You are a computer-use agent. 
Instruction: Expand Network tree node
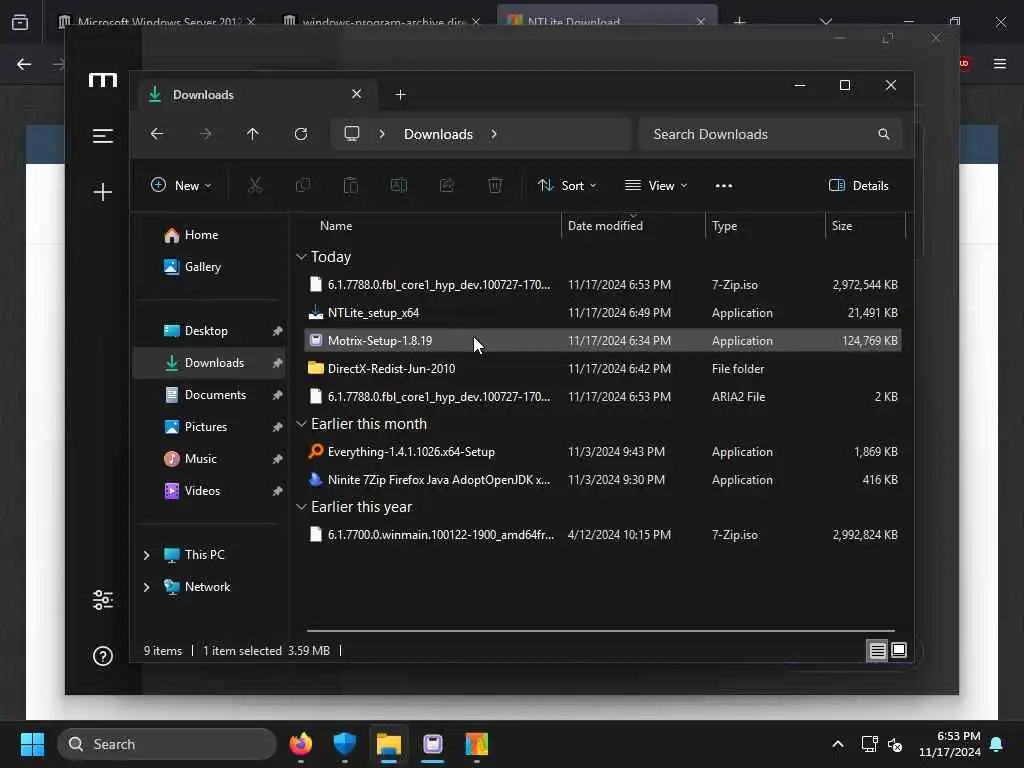click(x=146, y=586)
